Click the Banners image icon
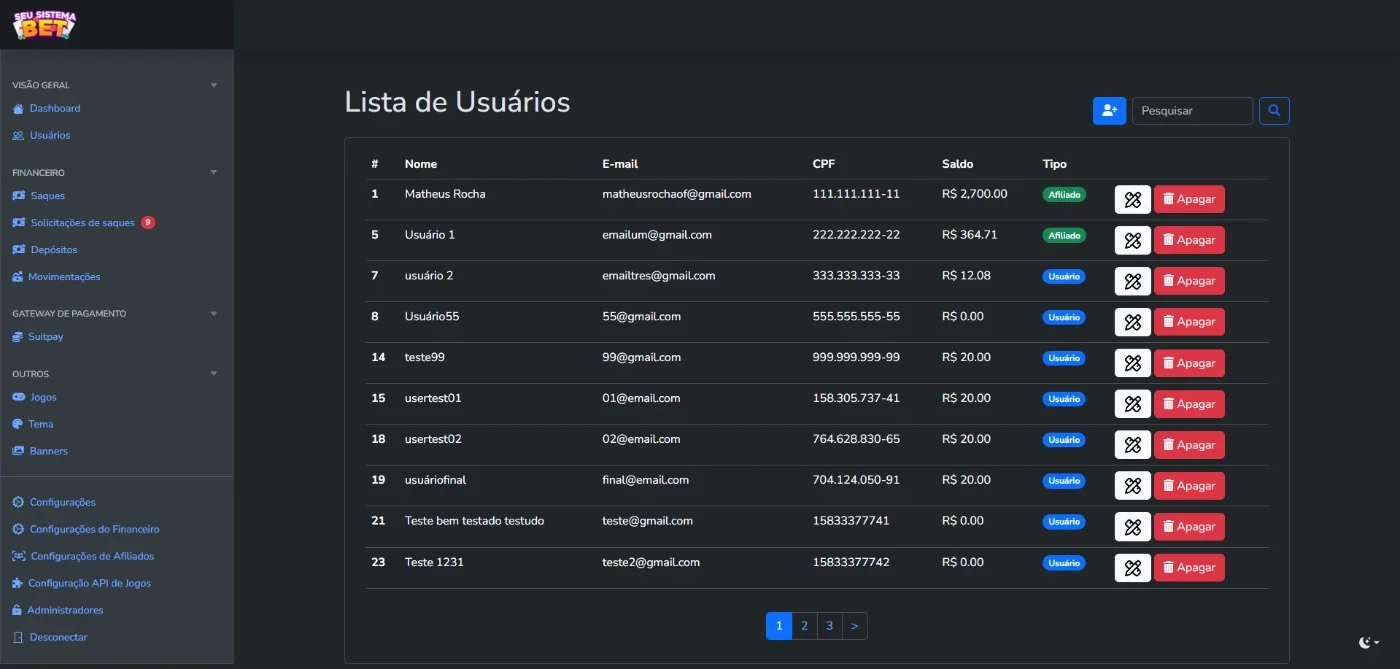The image size is (1400, 669). coord(18,451)
